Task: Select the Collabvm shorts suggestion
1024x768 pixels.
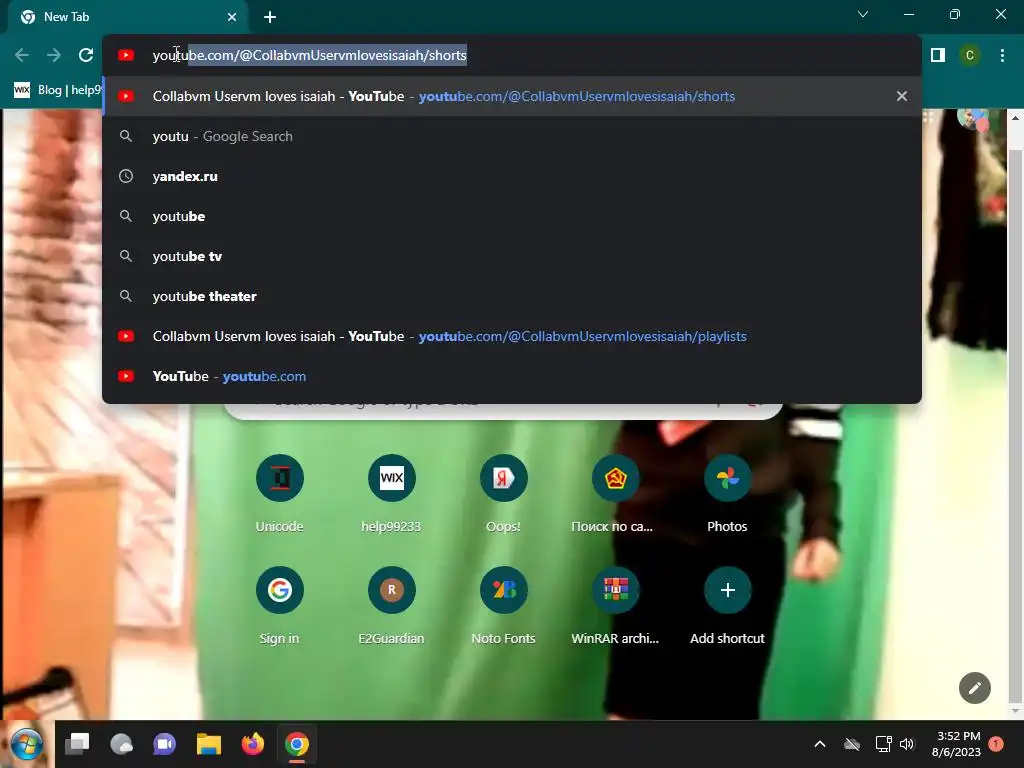Action: (x=511, y=96)
